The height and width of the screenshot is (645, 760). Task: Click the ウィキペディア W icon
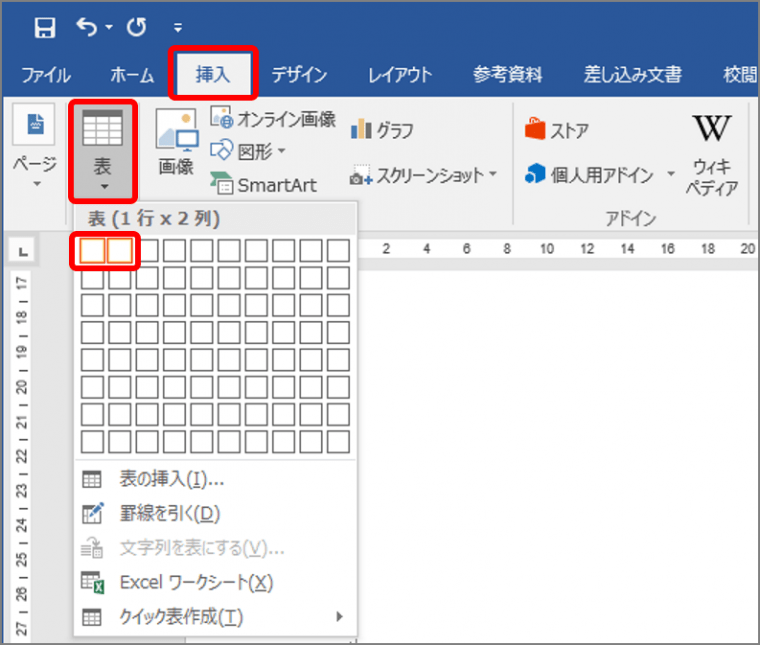coord(712,128)
